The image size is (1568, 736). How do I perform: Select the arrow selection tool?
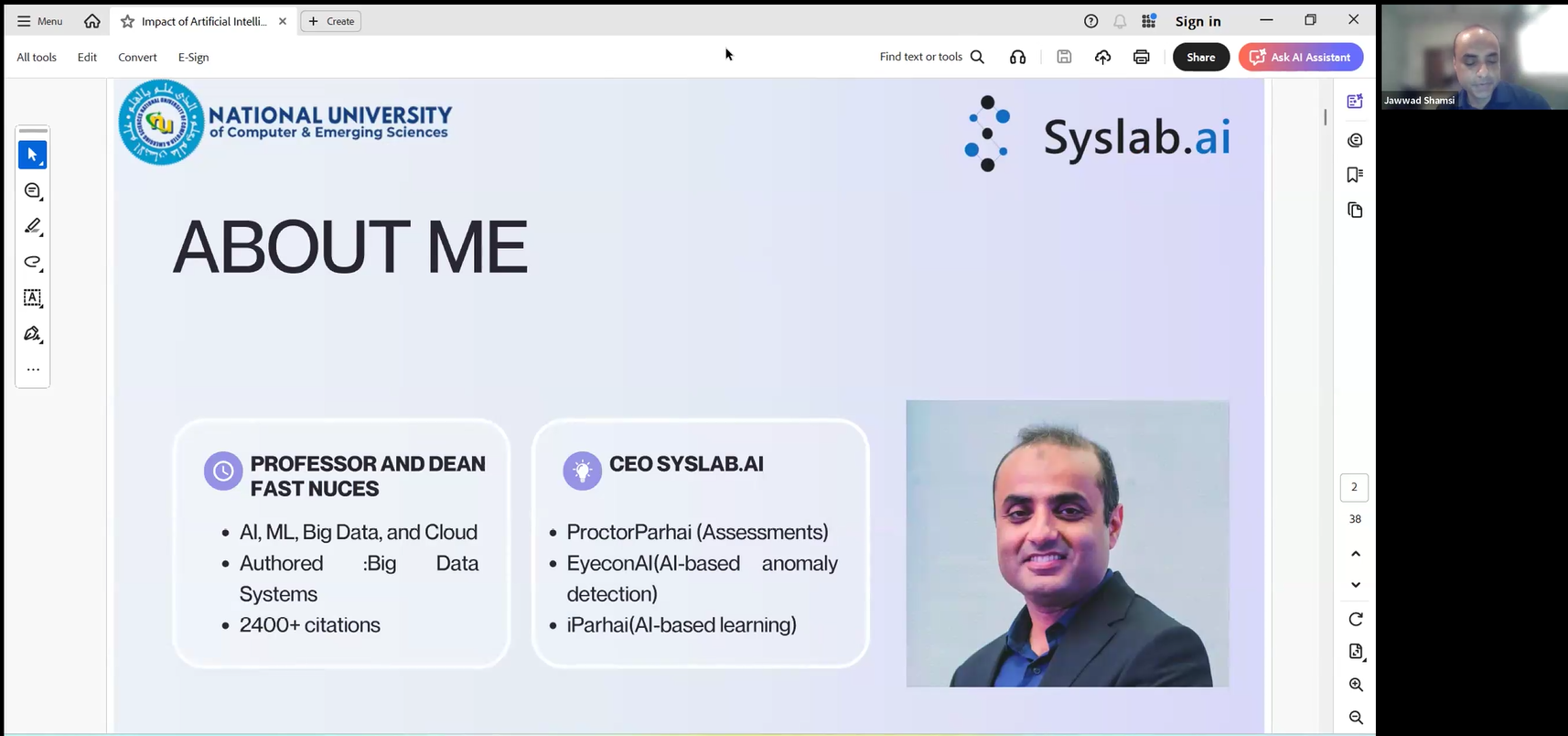[x=32, y=155]
